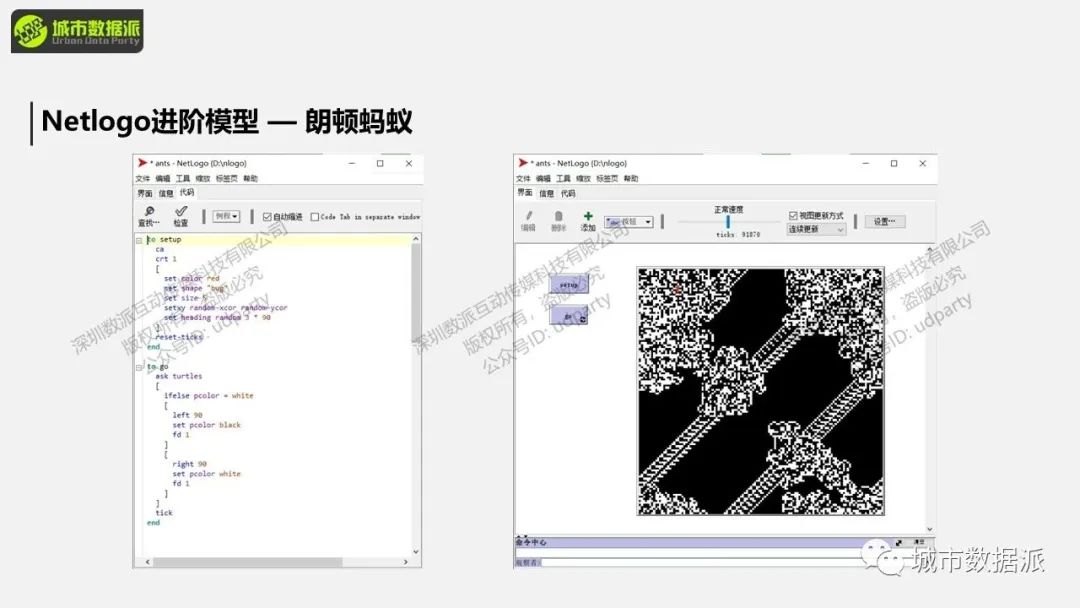Open 编辑 menu in the left code window
This screenshot has height=608, width=1080.
click(163, 178)
